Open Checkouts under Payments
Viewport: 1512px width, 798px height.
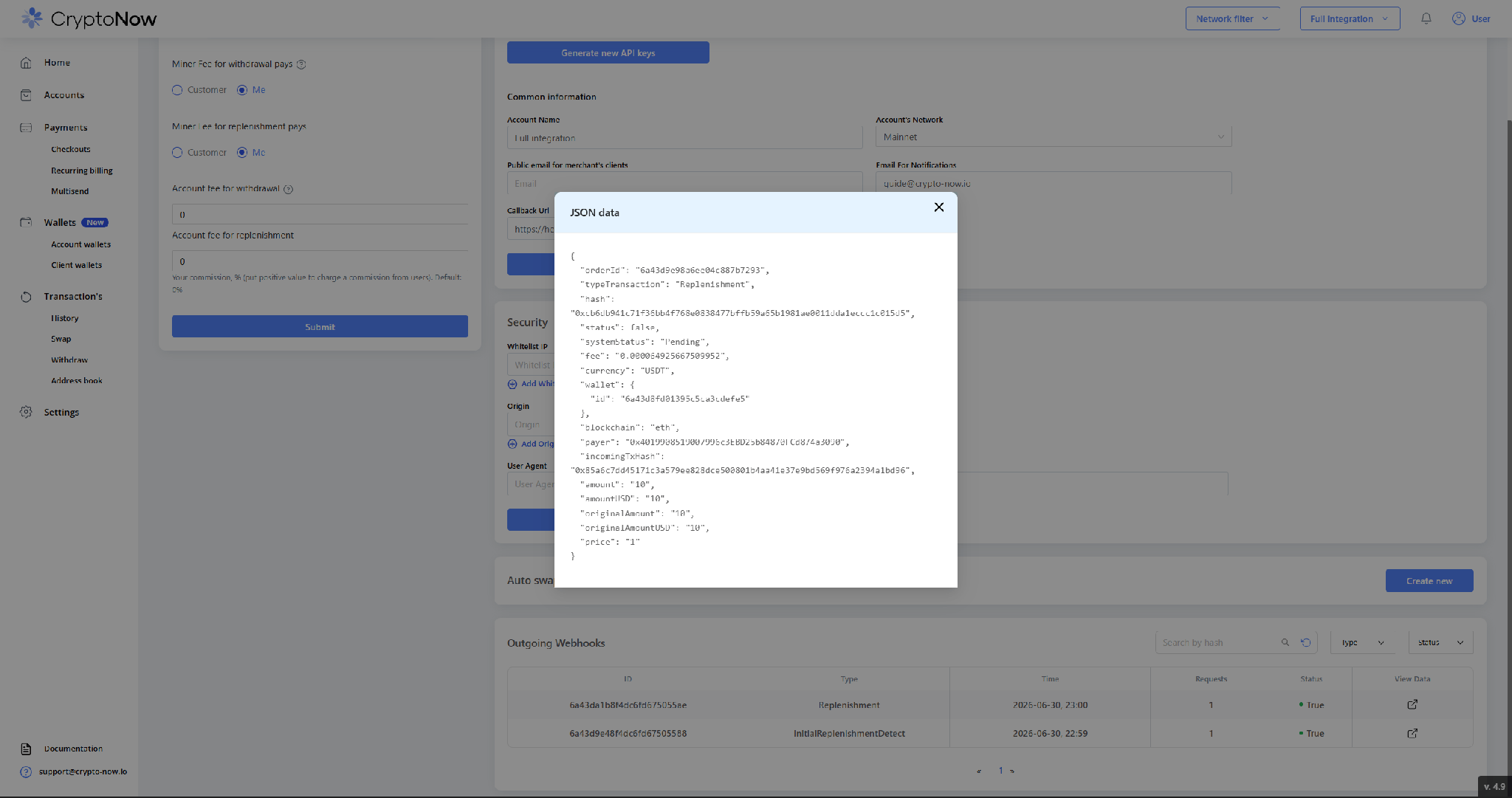point(71,149)
